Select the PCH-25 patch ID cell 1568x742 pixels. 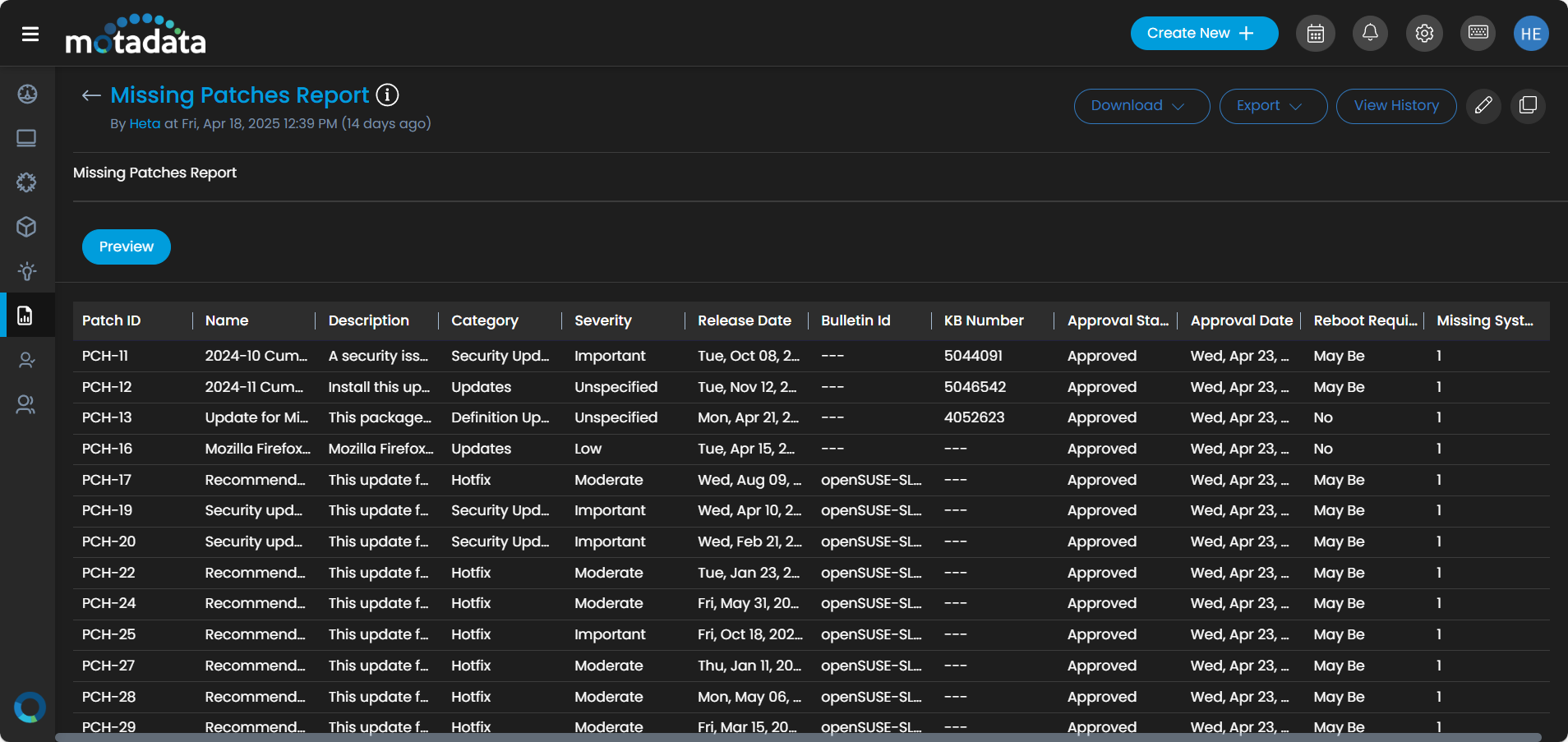[108, 634]
